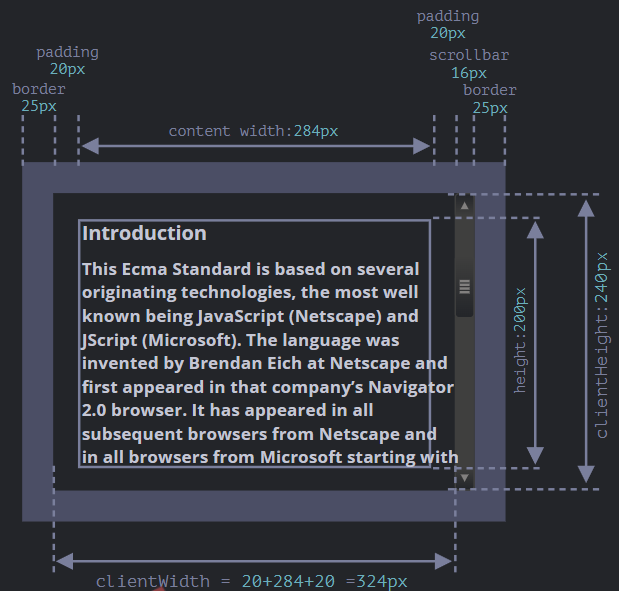The image size is (619, 591).
Task: Click the scrollbar up arrow
Action: 465,206
